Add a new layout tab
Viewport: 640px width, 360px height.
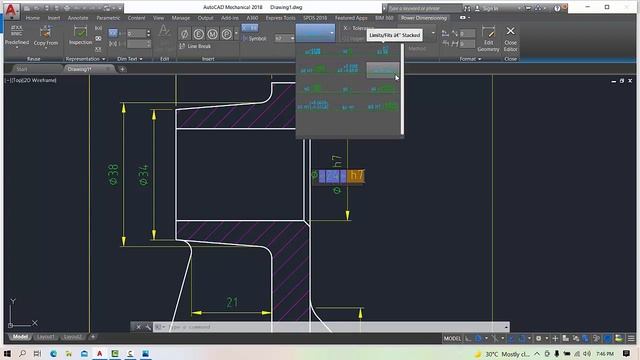pos(93,337)
